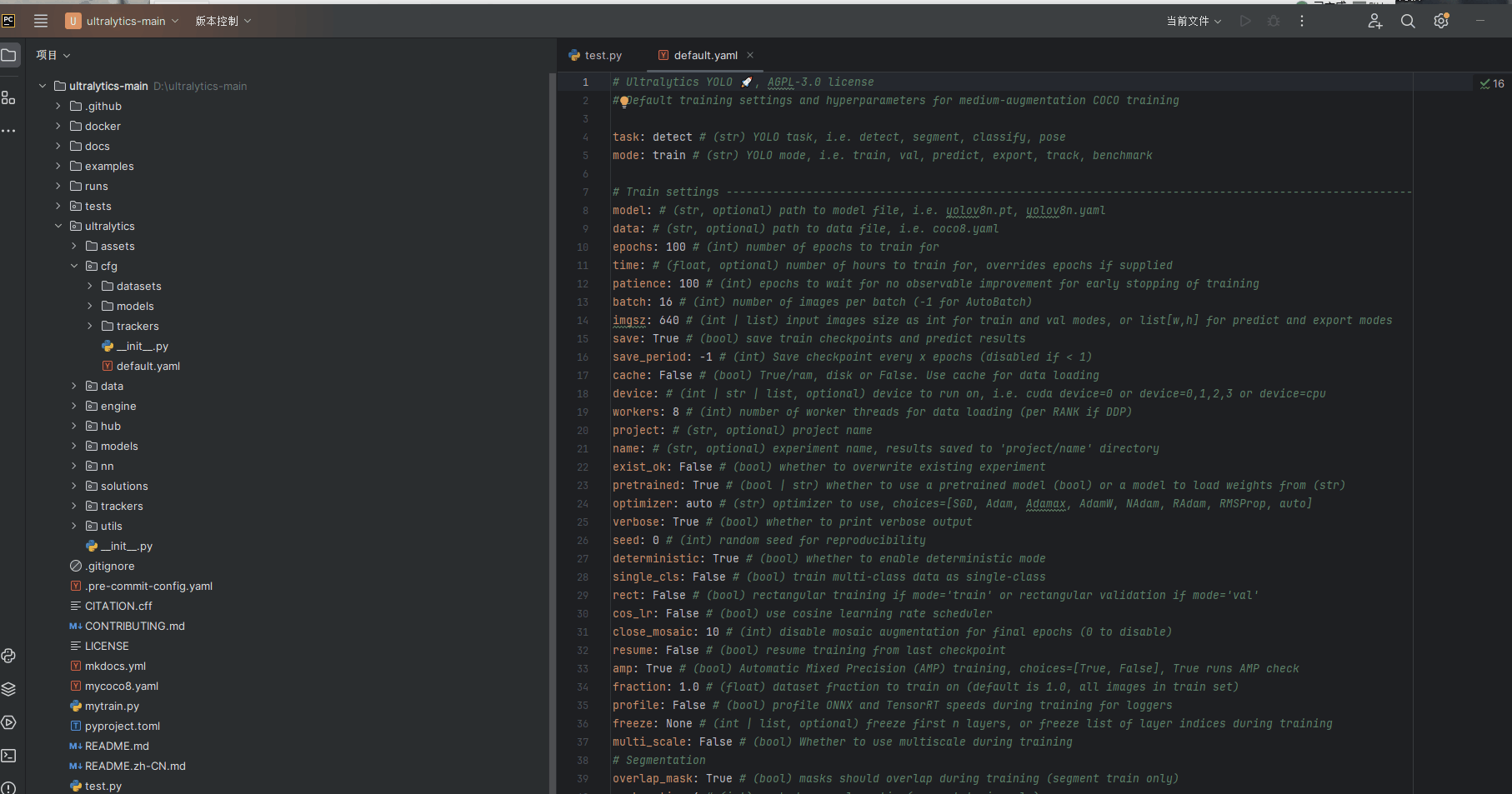Open the 当前文件 run configuration dropdown
1512x794 pixels.
tap(1194, 21)
